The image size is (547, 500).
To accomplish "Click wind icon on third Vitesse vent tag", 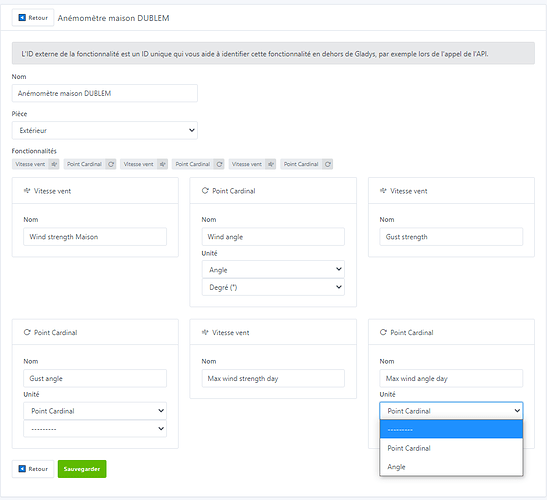I will pyautogui.click(x=271, y=164).
